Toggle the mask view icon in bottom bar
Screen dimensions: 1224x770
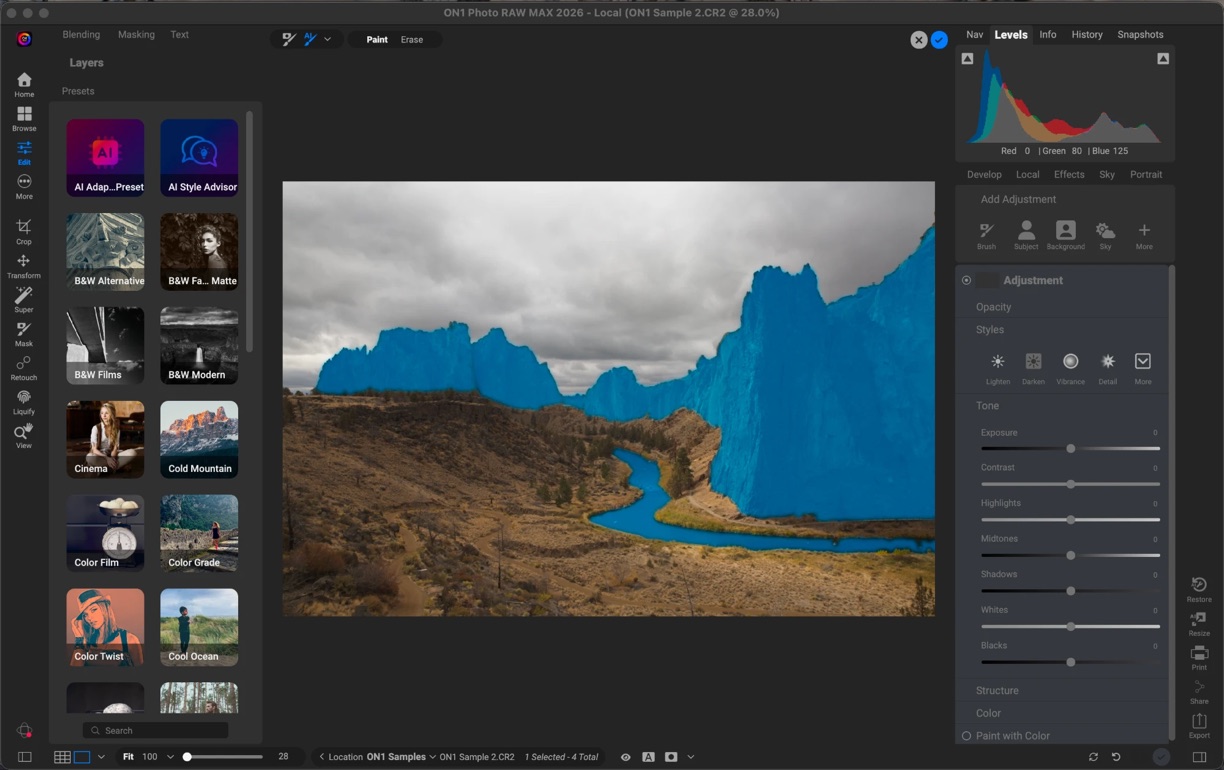671,757
